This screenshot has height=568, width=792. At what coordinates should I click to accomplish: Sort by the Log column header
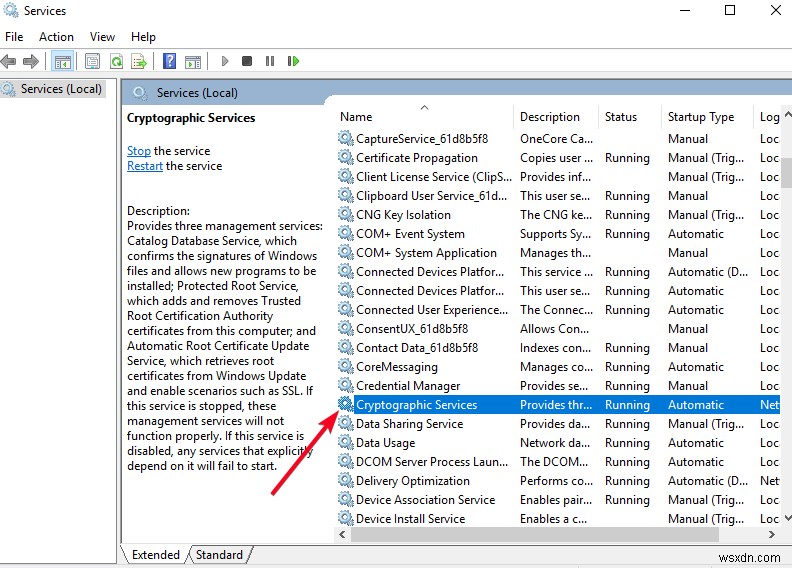768,117
